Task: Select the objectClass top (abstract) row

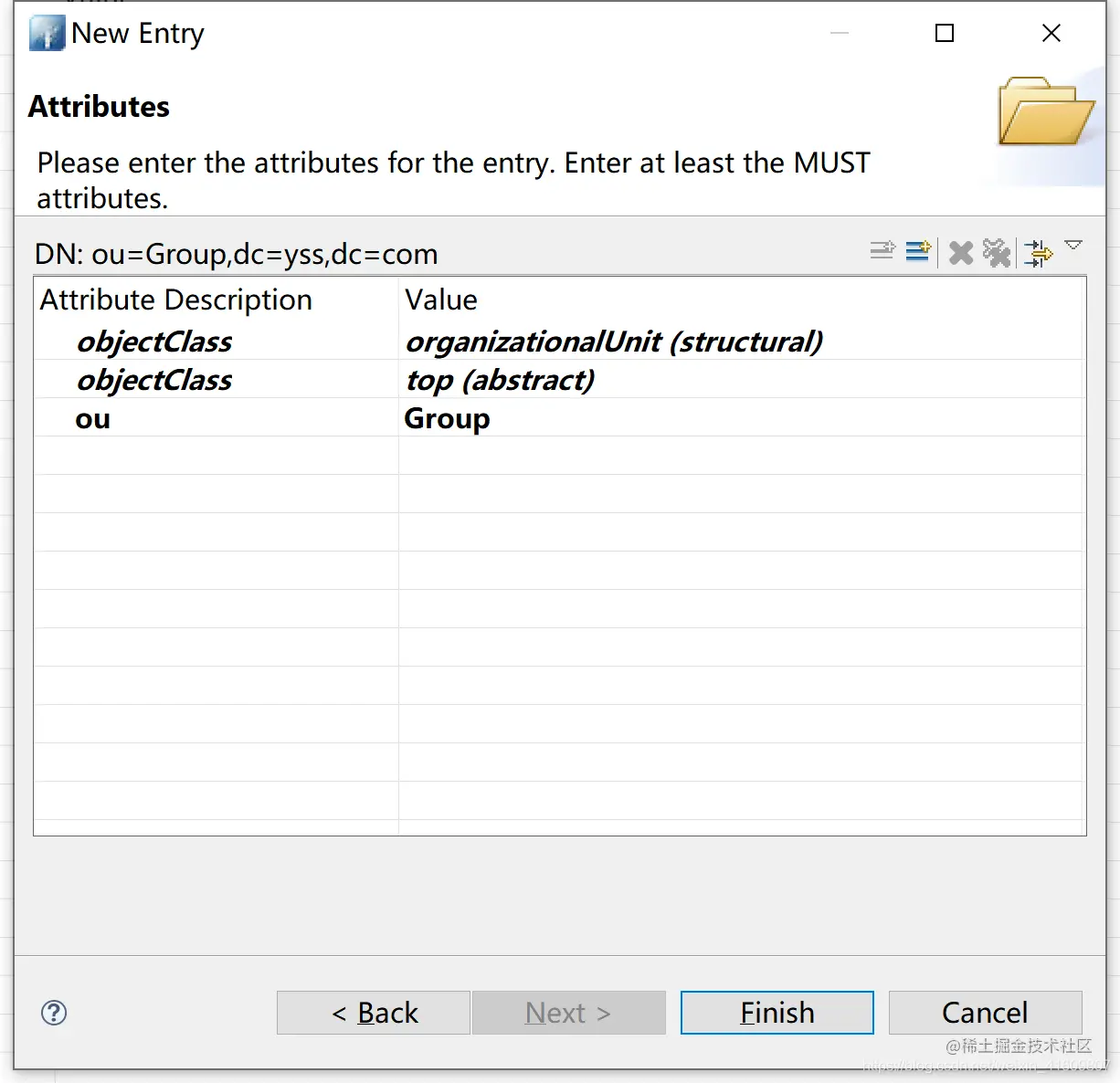Action: (559, 380)
